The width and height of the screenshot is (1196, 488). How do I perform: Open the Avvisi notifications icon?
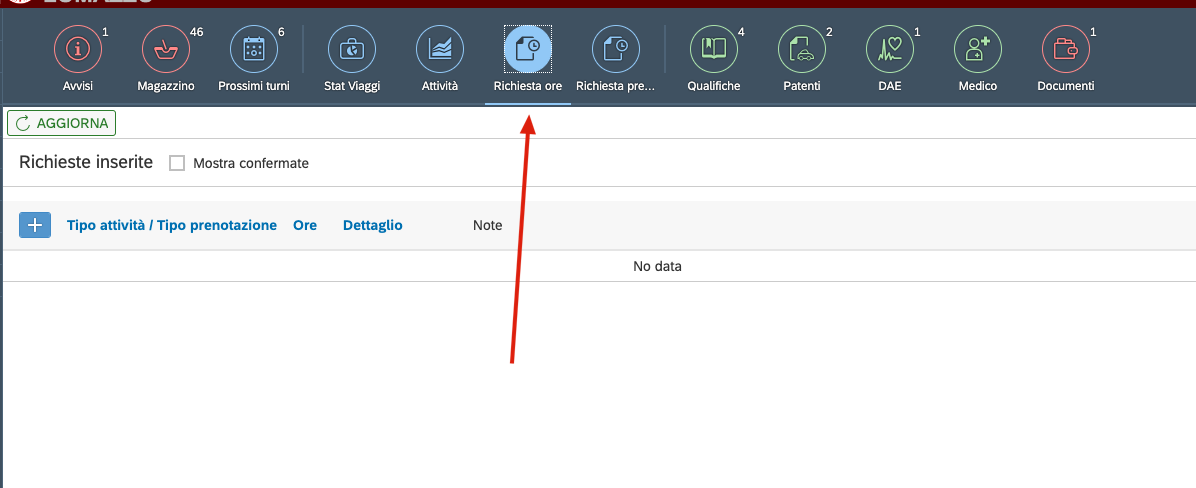78,49
